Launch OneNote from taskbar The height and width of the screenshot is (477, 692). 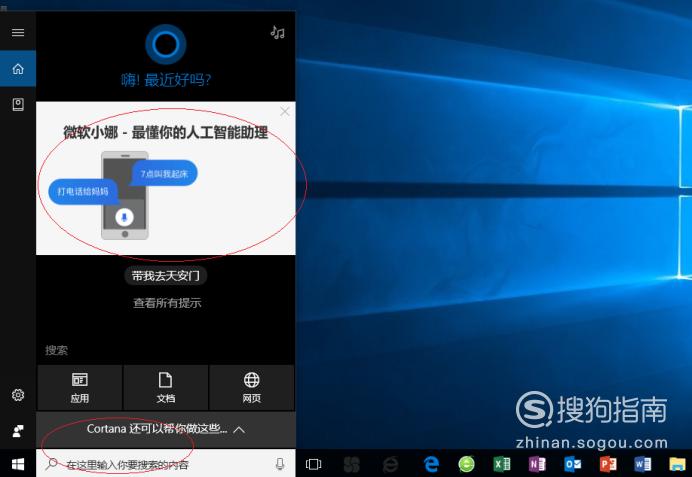click(537, 464)
